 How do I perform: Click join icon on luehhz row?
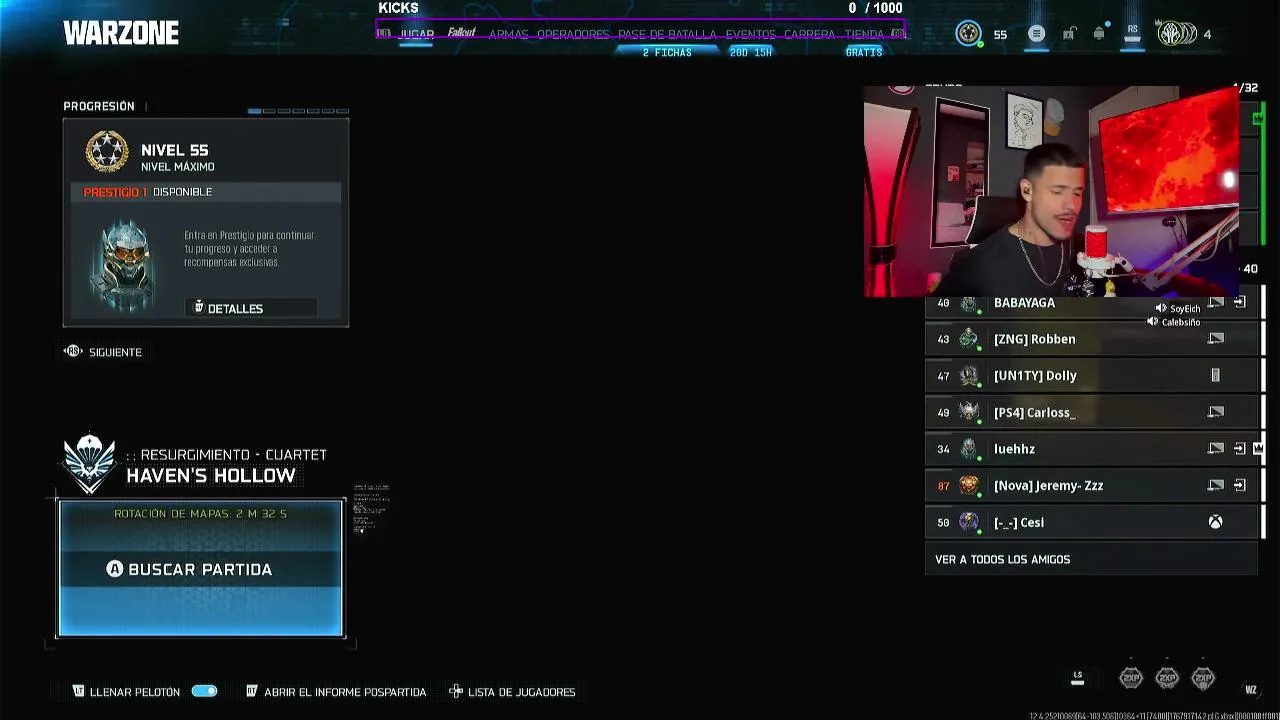click(x=1240, y=449)
